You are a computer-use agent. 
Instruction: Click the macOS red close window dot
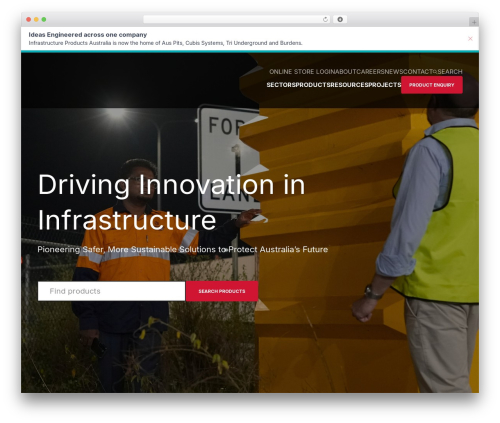[29, 19]
